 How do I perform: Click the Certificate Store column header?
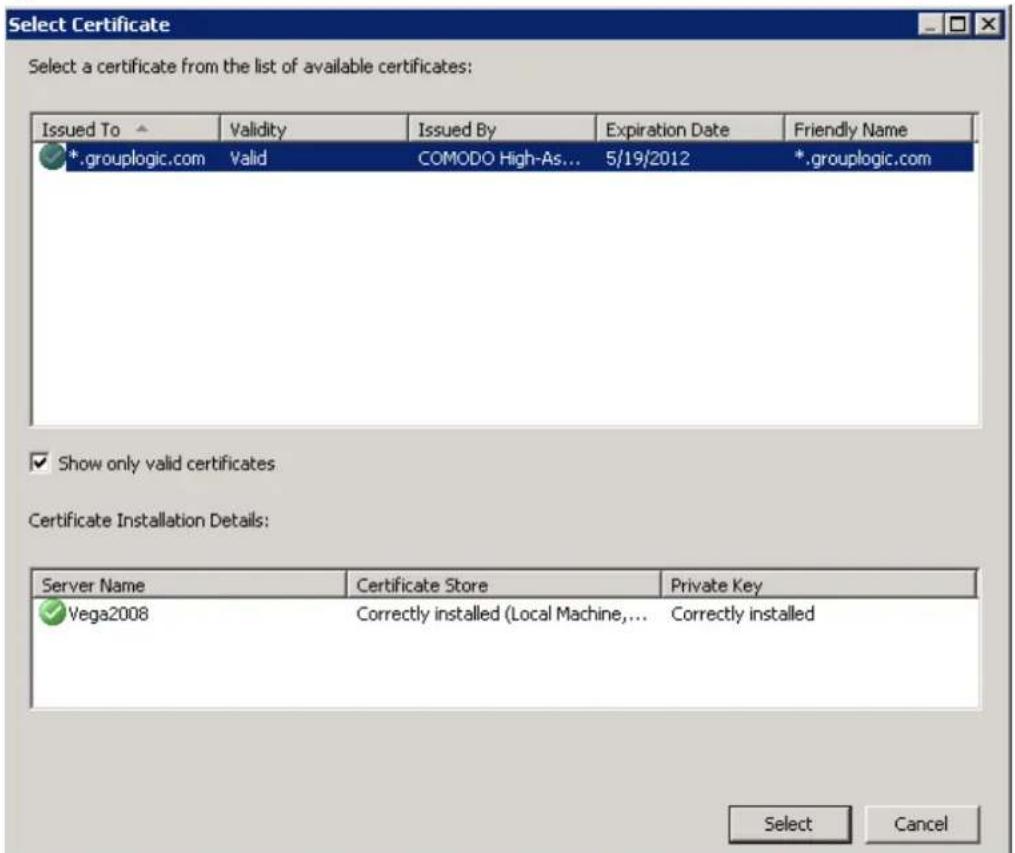[504, 584]
